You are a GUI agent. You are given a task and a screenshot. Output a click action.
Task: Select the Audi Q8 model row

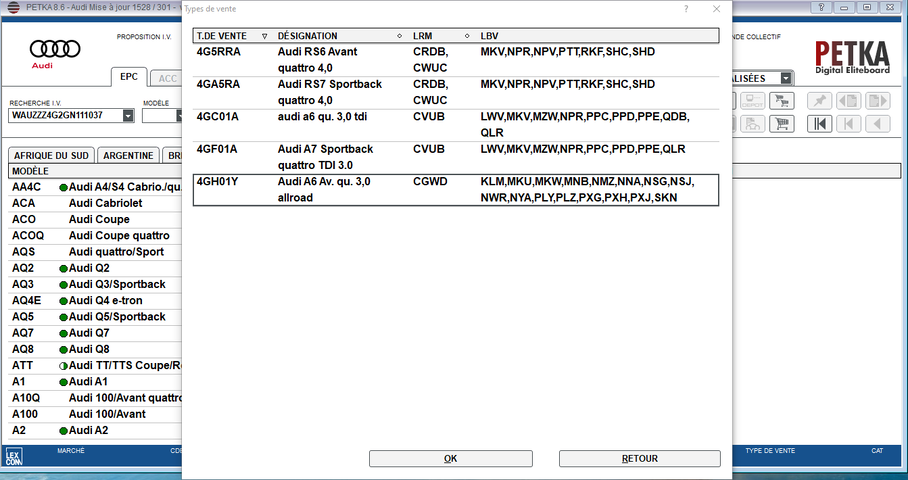coord(96,350)
